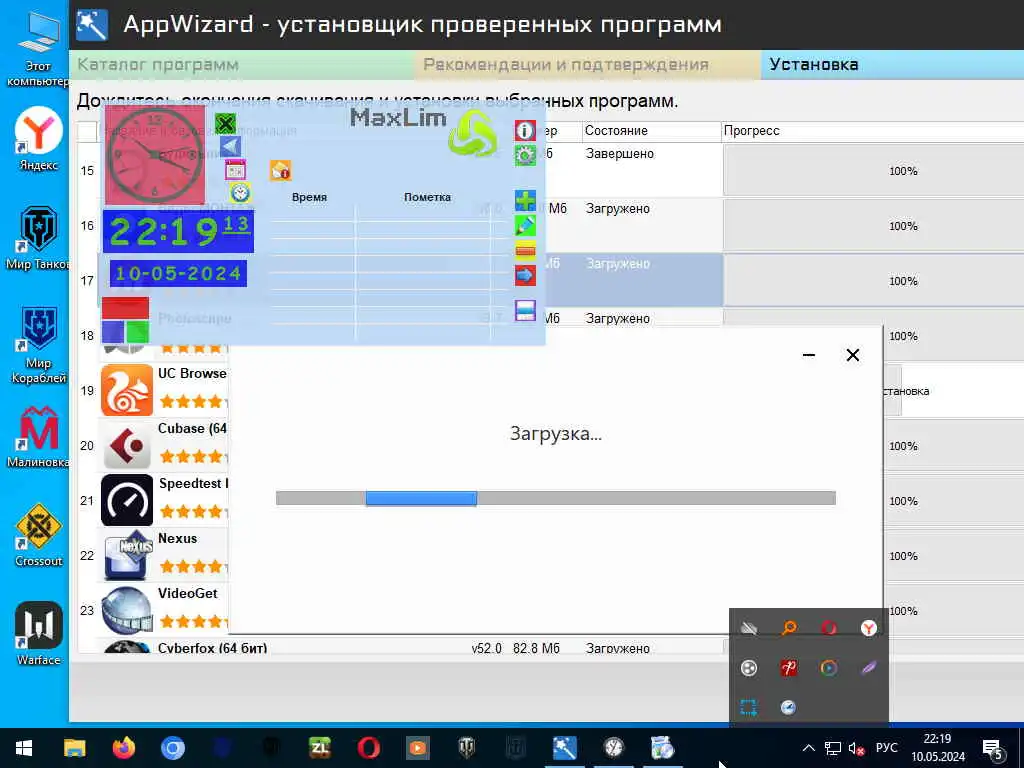Open Мир Танков desktop shortcut

(x=38, y=238)
